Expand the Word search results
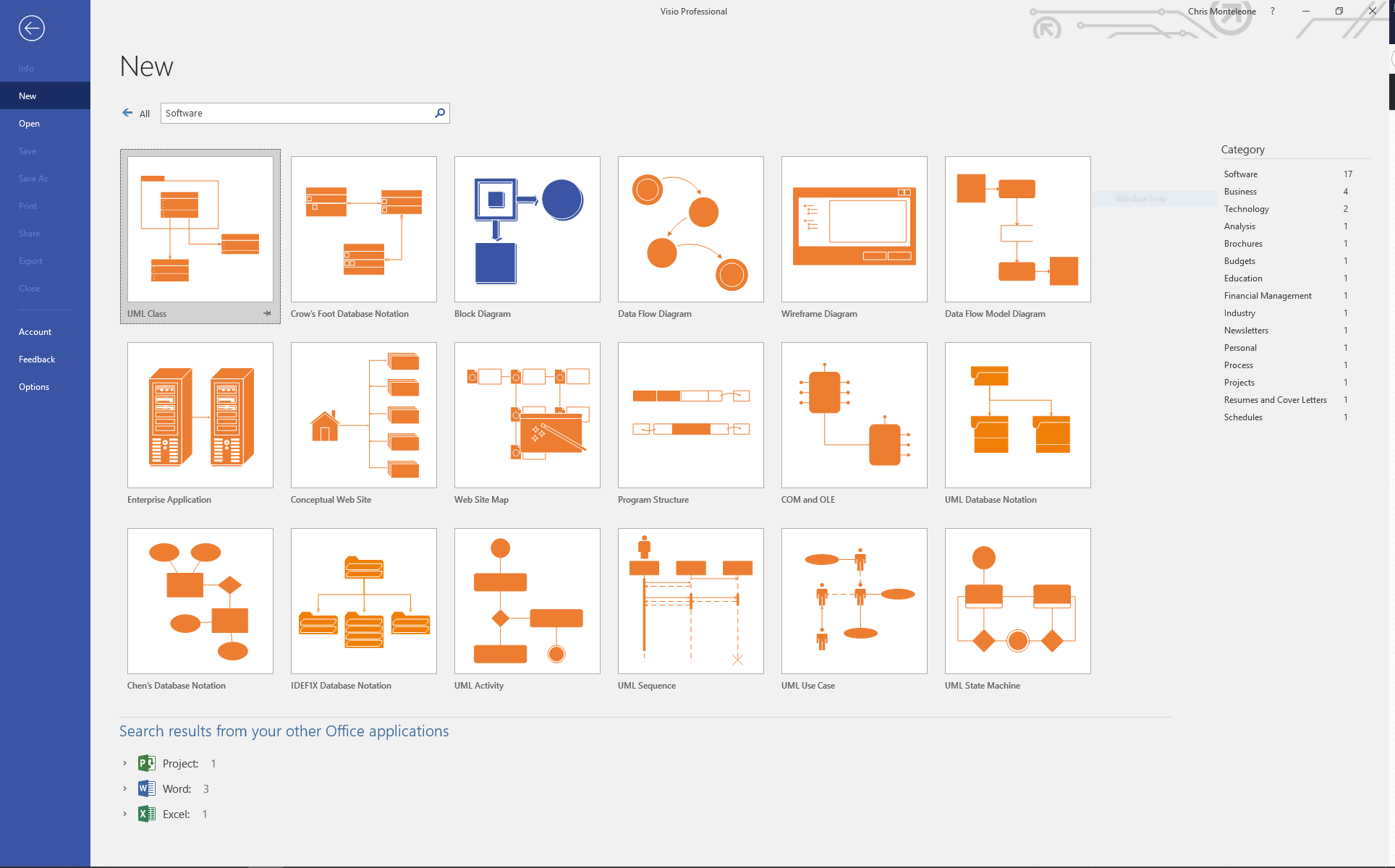 point(124,788)
